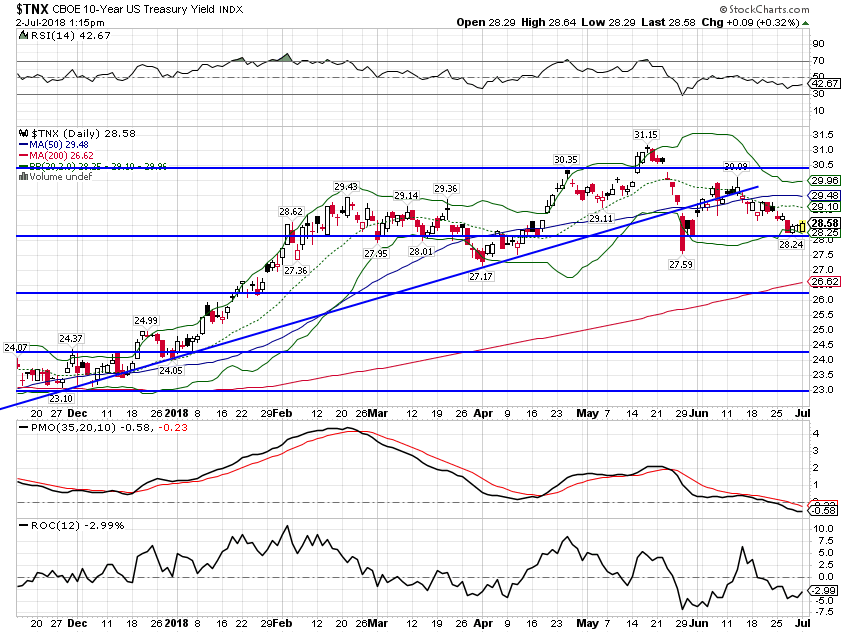Click the 24.07 price label at left edge
The width and height of the screenshot is (850, 633).
(x=15, y=347)
